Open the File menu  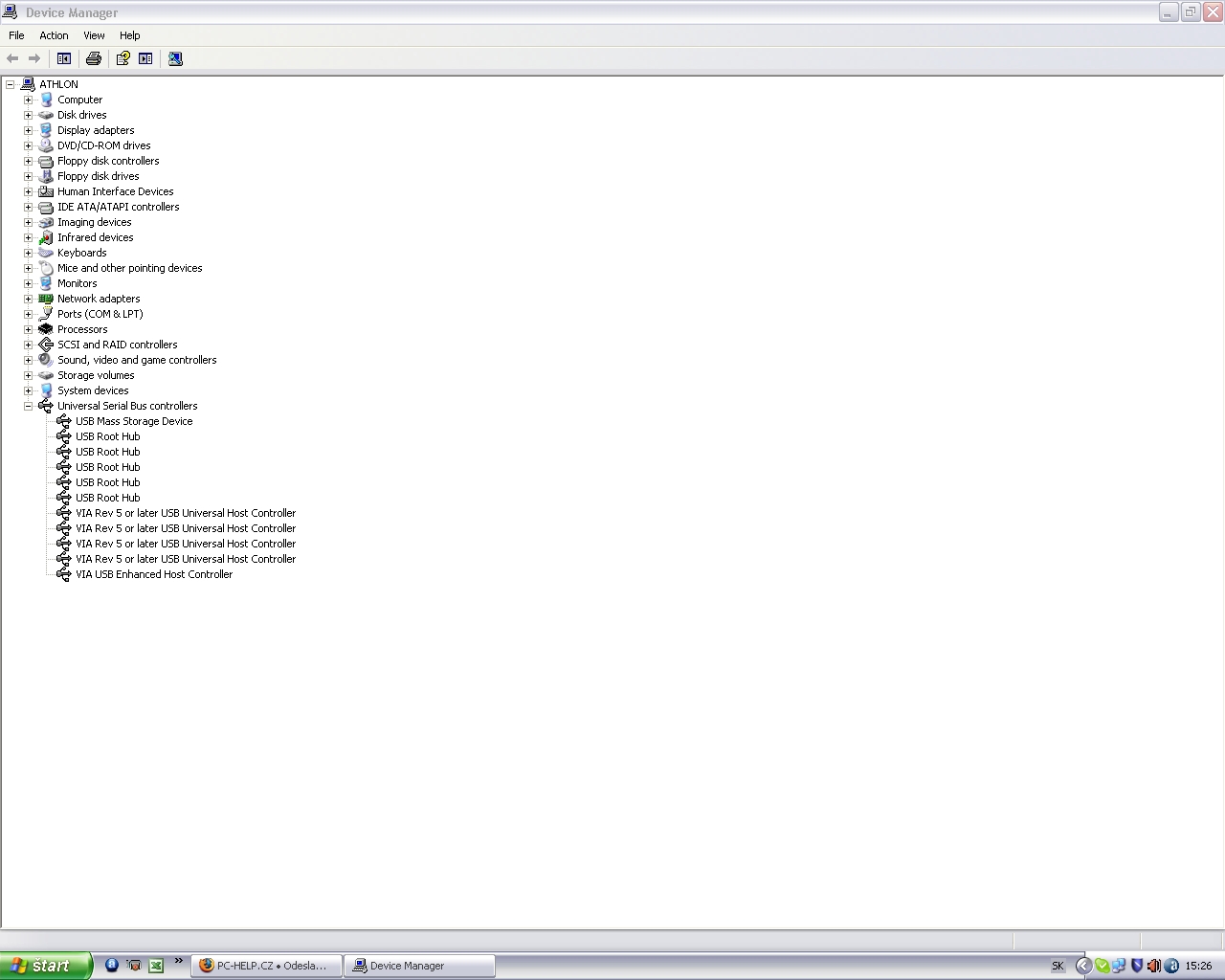point(16,35)
